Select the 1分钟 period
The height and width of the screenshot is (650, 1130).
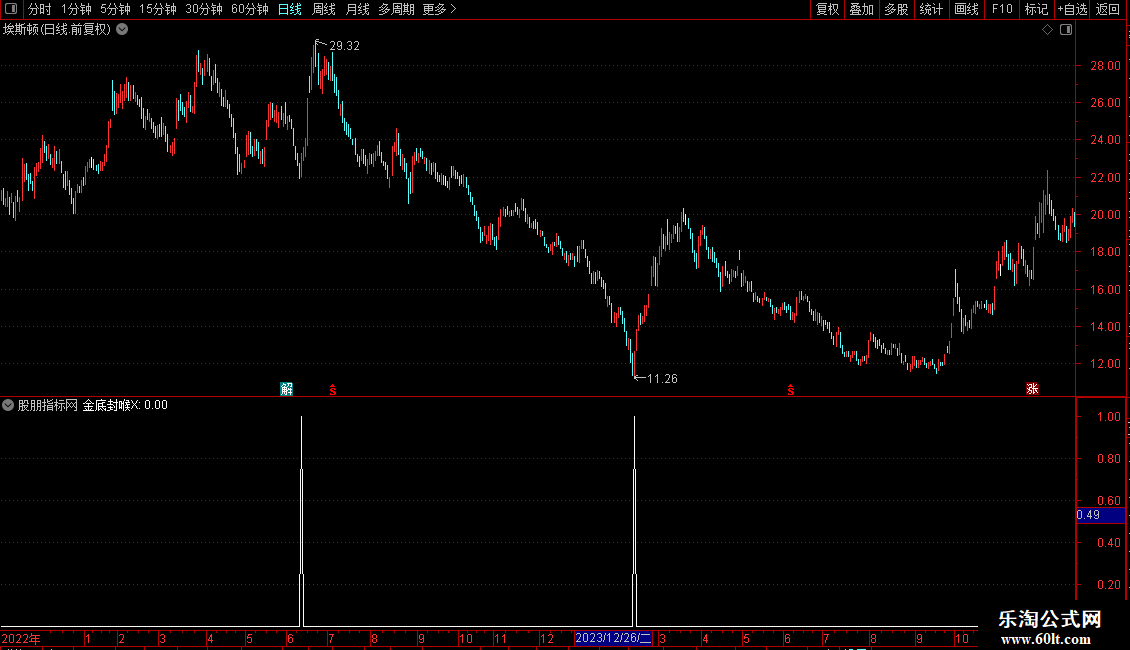coord(76,9)
